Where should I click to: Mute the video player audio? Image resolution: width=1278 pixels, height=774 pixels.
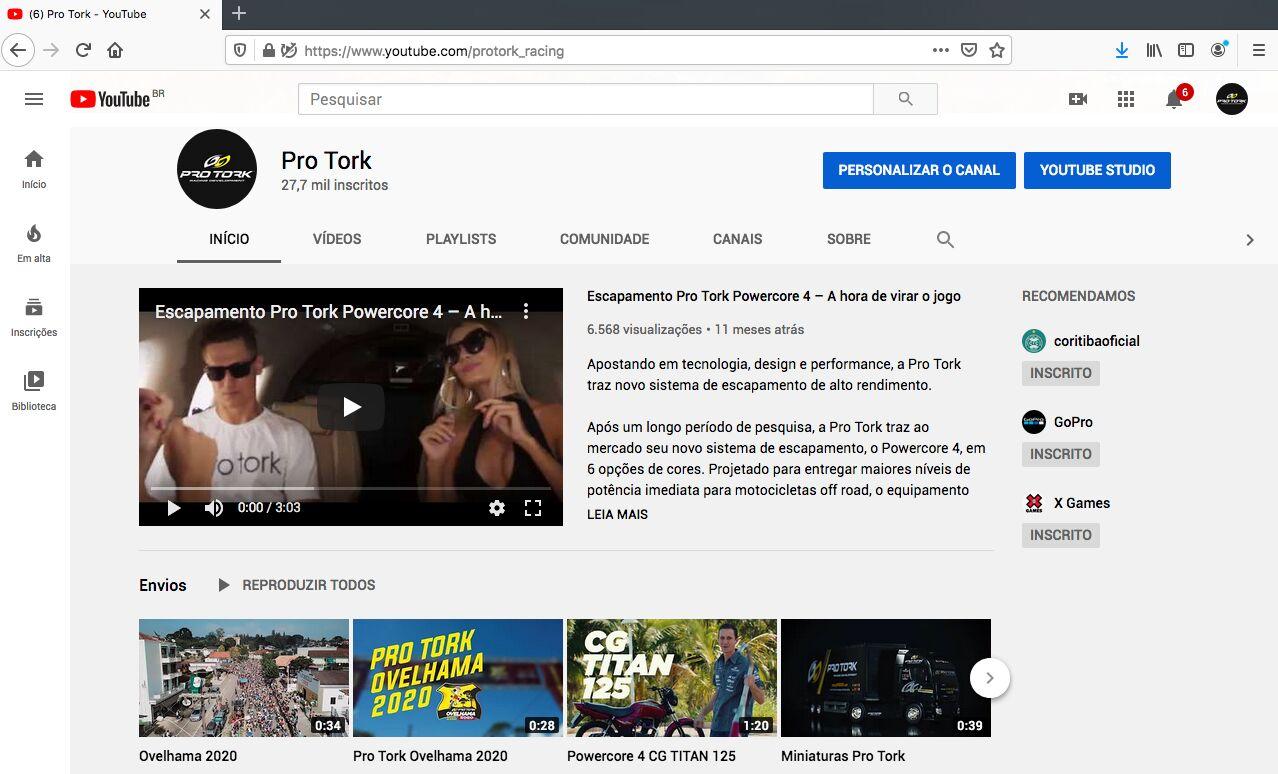point(213,507)
